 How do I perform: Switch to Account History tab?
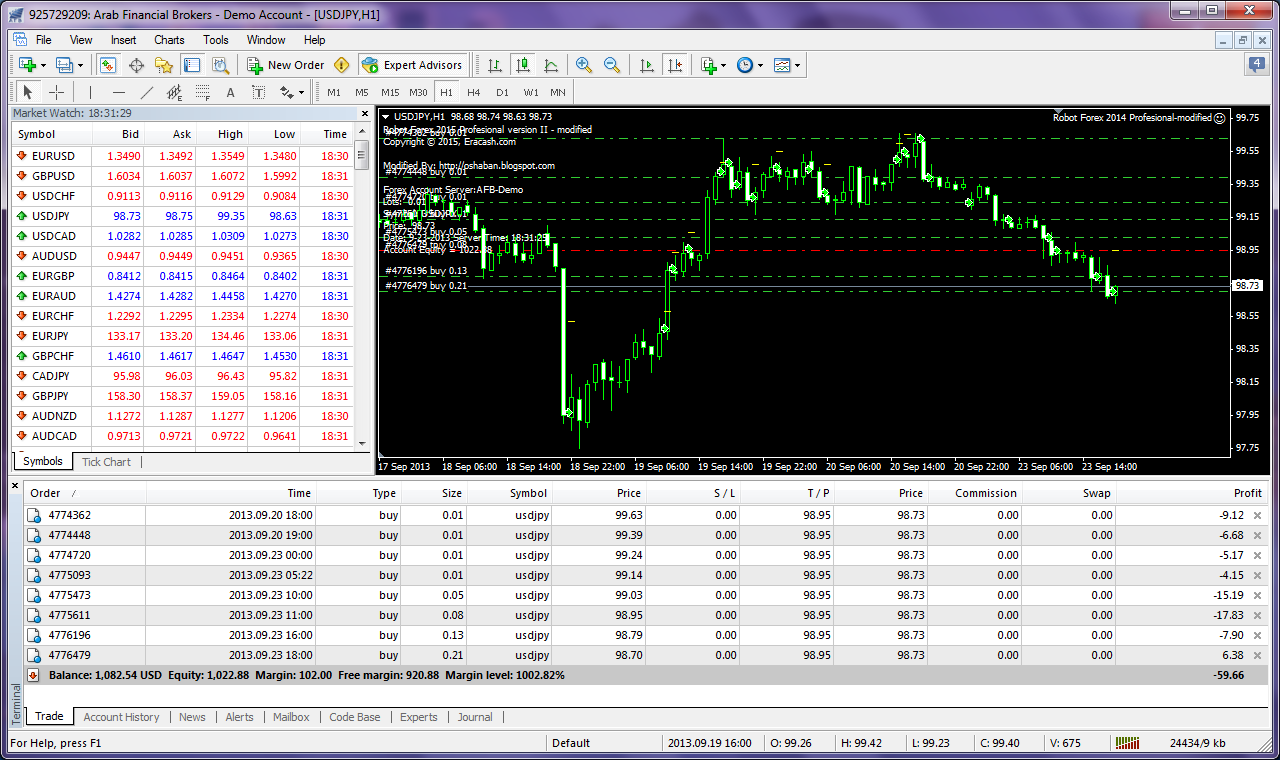[121, 717]
